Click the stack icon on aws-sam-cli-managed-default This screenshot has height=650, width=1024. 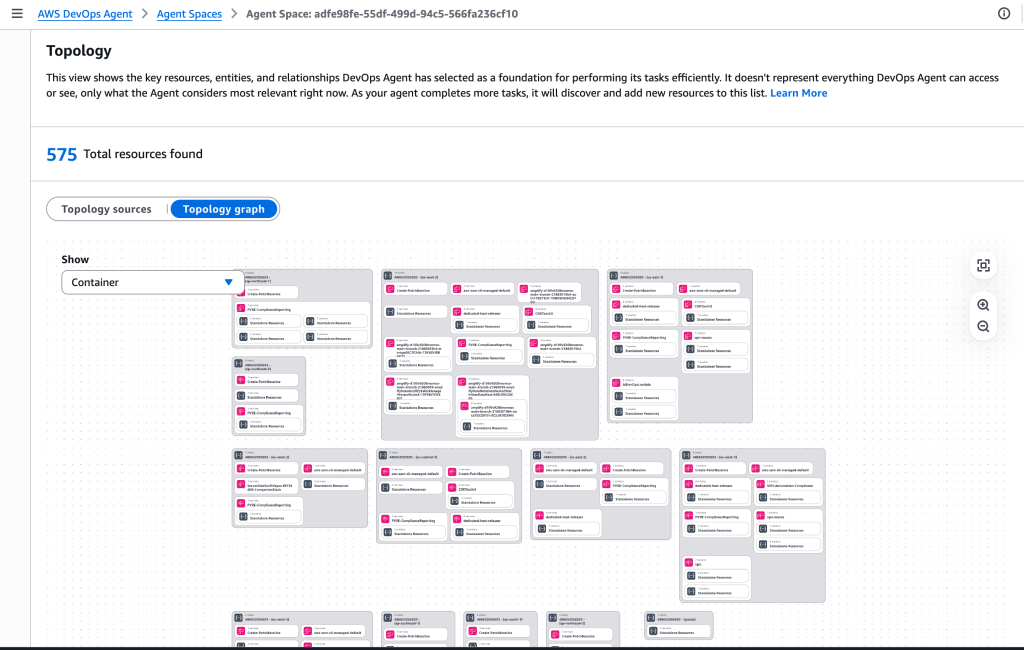(459, 289)
